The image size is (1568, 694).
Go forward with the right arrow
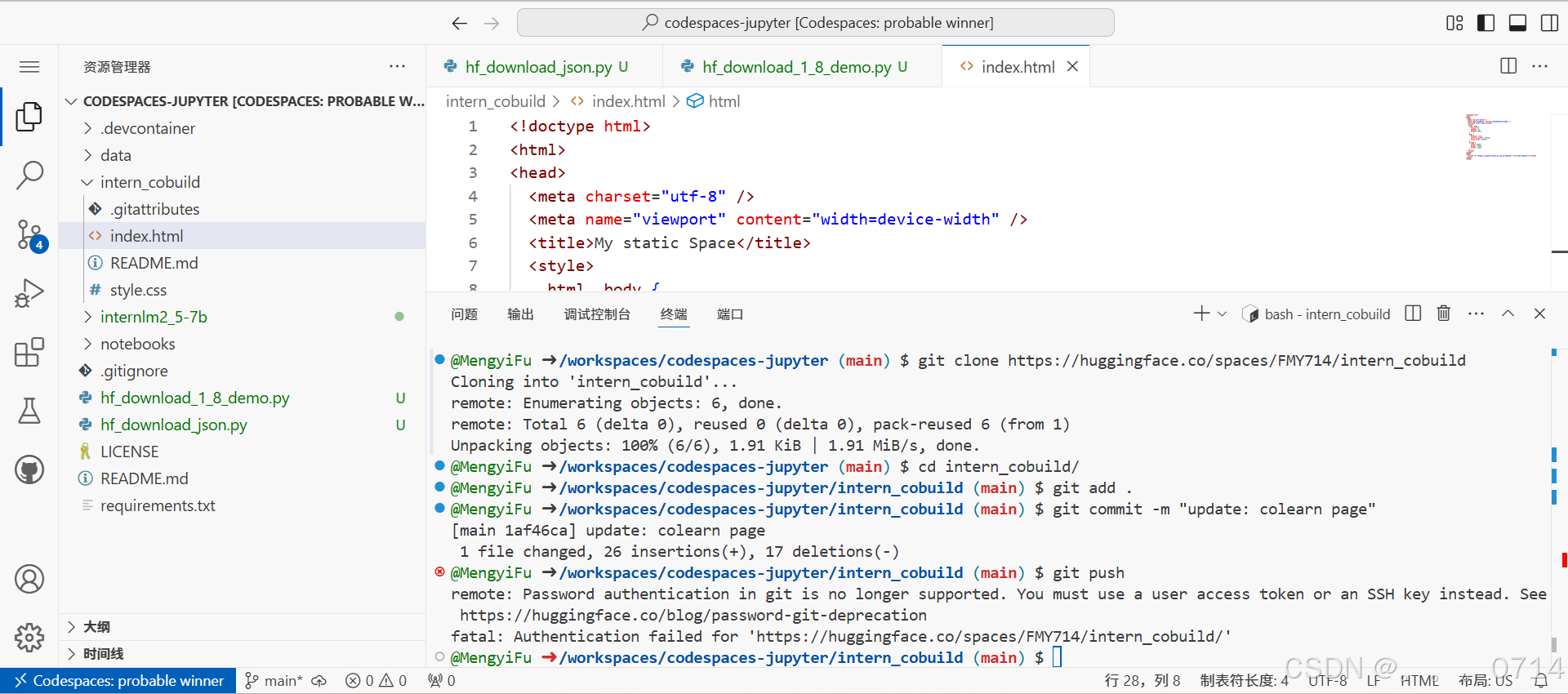(x=492, y=23)
